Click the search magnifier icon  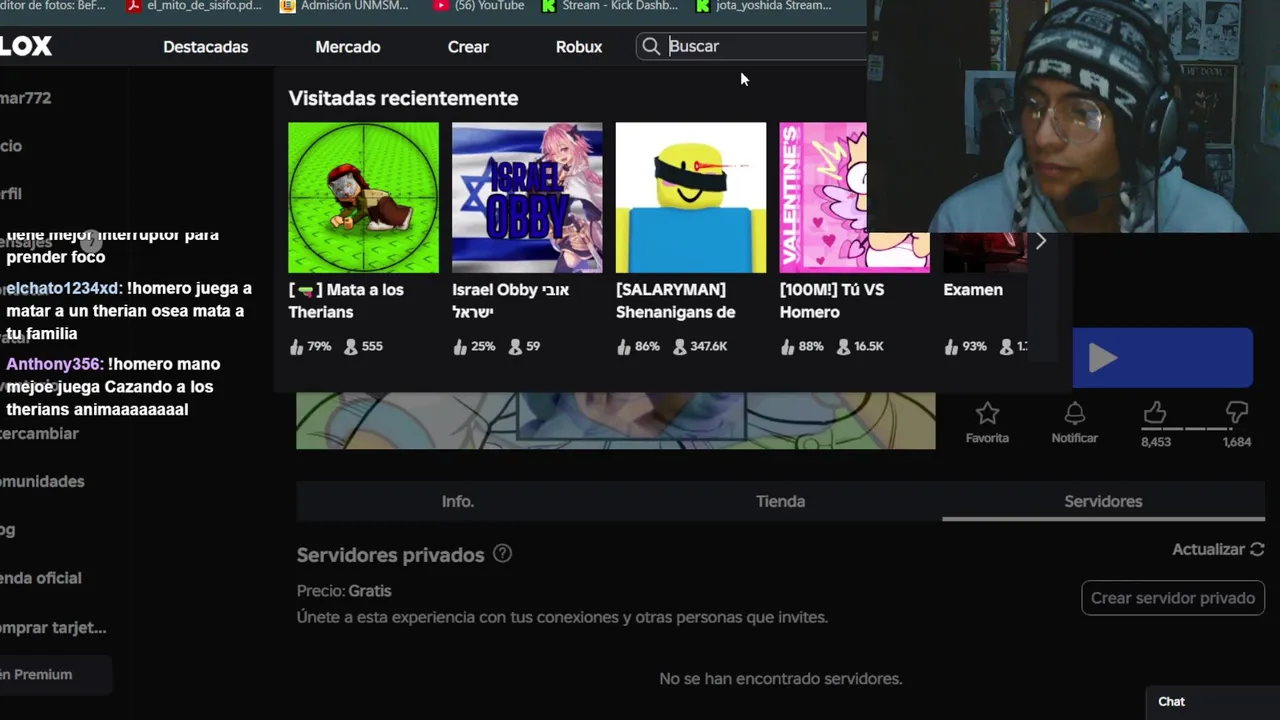point(651,46)
